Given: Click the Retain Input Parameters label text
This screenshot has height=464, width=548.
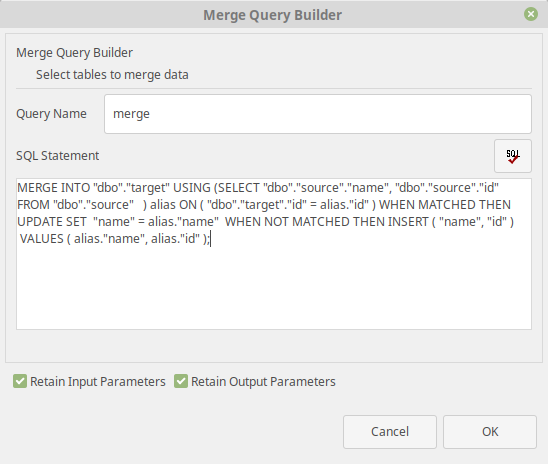Looking at the screenshot, I should (x=98, y=382).
